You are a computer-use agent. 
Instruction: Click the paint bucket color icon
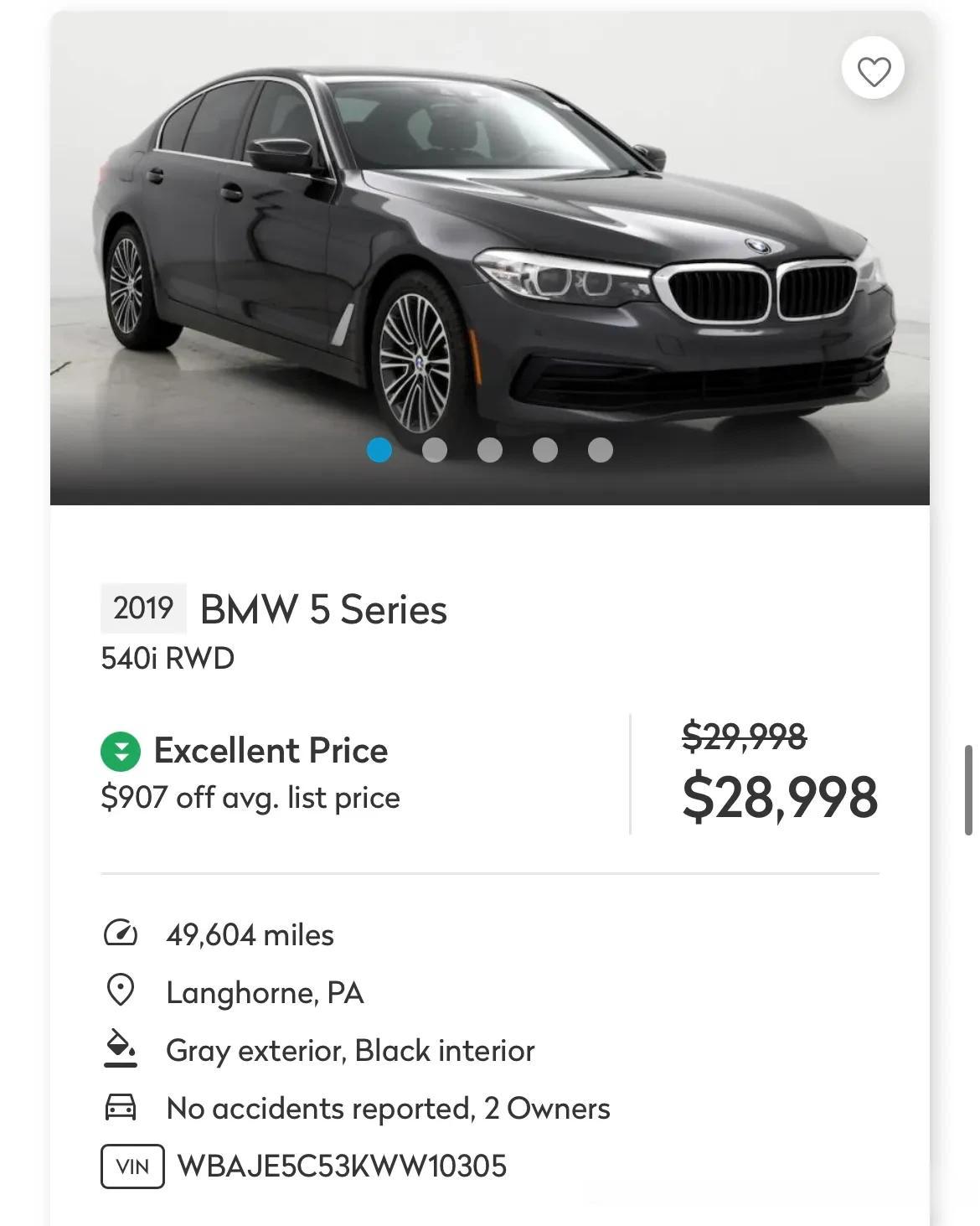[x=121, y=1049]
